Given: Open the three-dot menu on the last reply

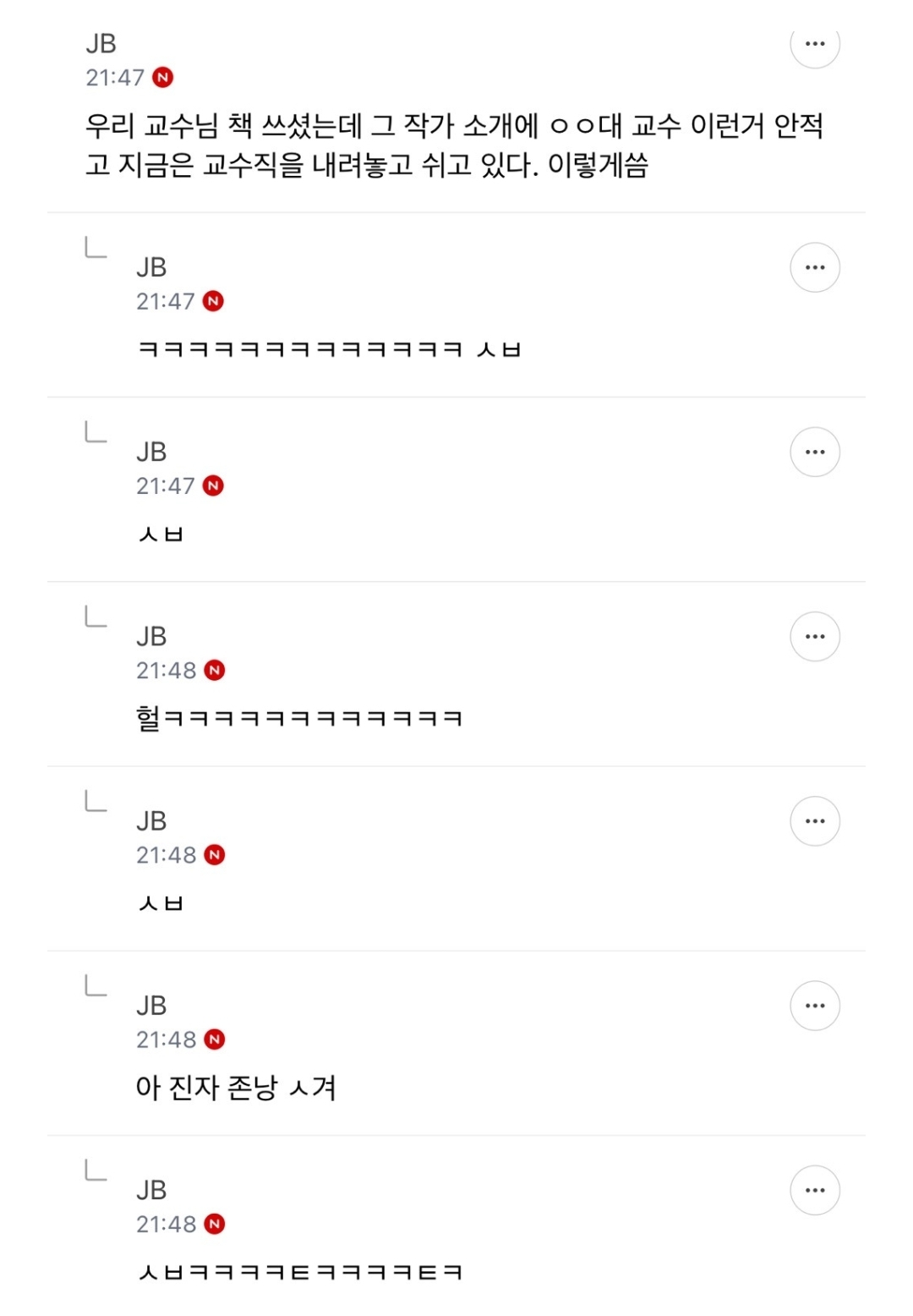Looking at the screenshot, I should pyautogui.click(x=814, y=1190).
